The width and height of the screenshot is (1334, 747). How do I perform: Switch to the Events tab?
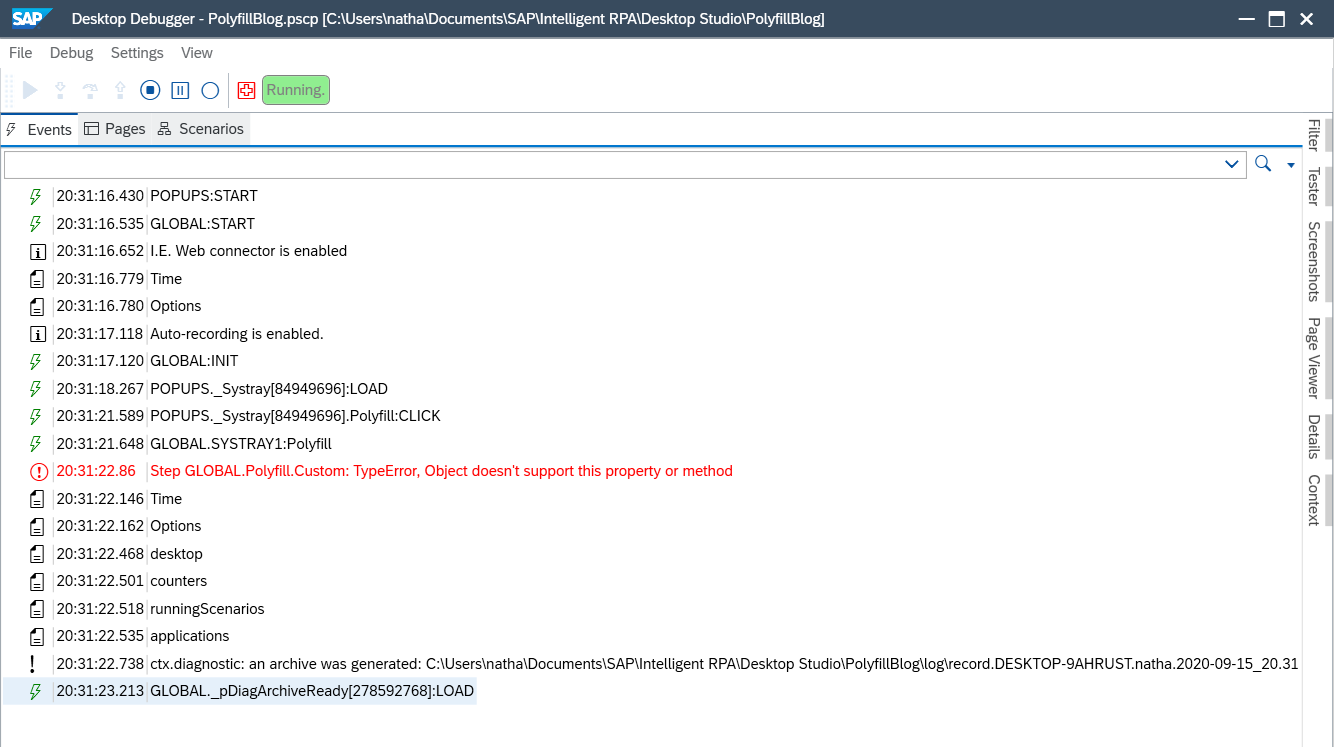pyautogui.click(x=39, y=130)
